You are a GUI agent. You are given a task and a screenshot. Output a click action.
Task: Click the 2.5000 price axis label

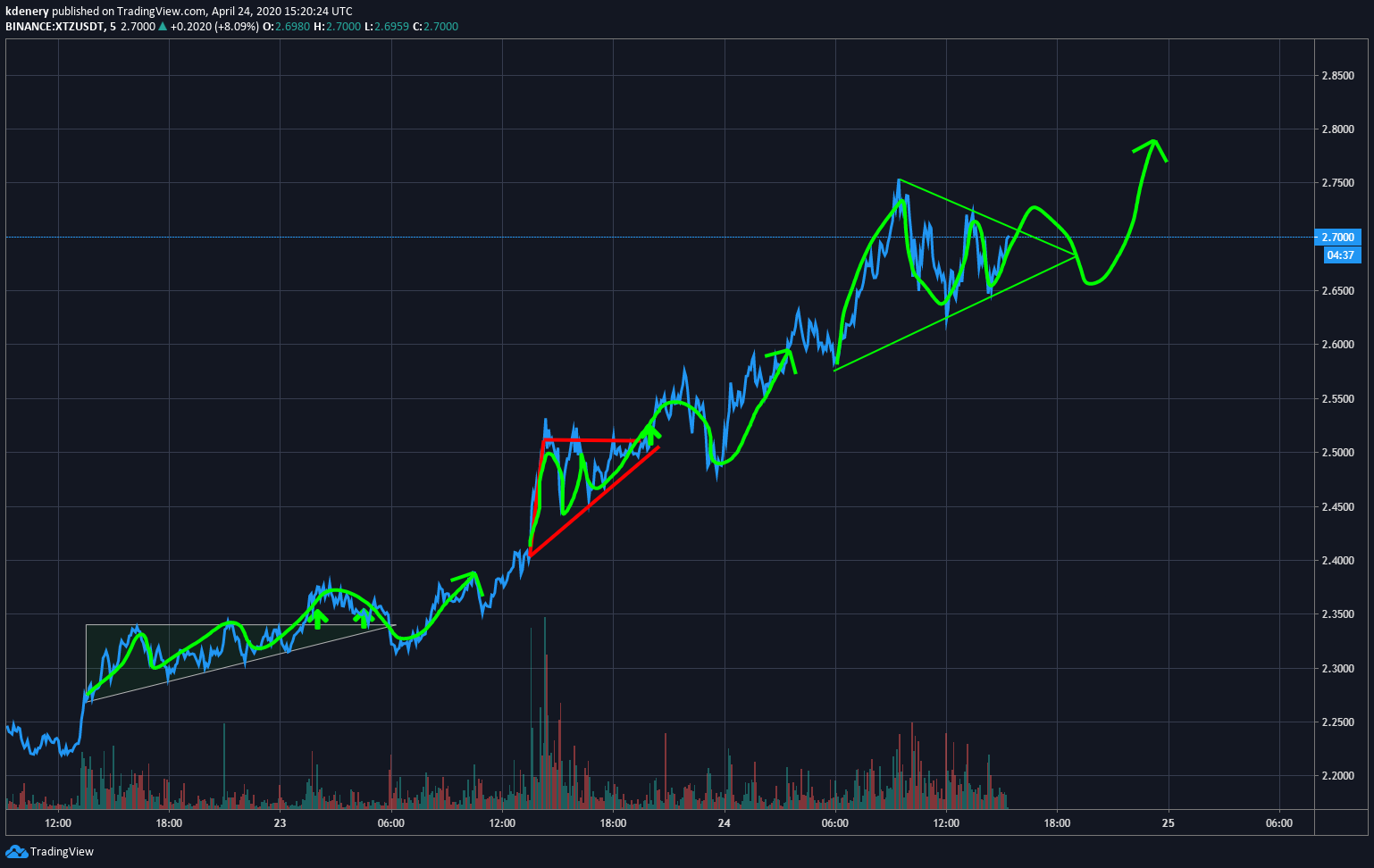(x=1337, y=453)
